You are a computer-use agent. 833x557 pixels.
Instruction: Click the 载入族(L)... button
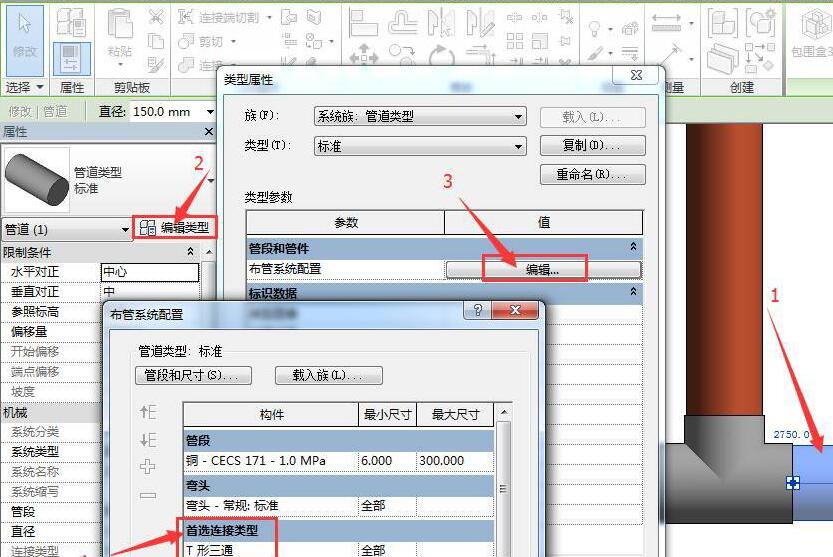328,375
